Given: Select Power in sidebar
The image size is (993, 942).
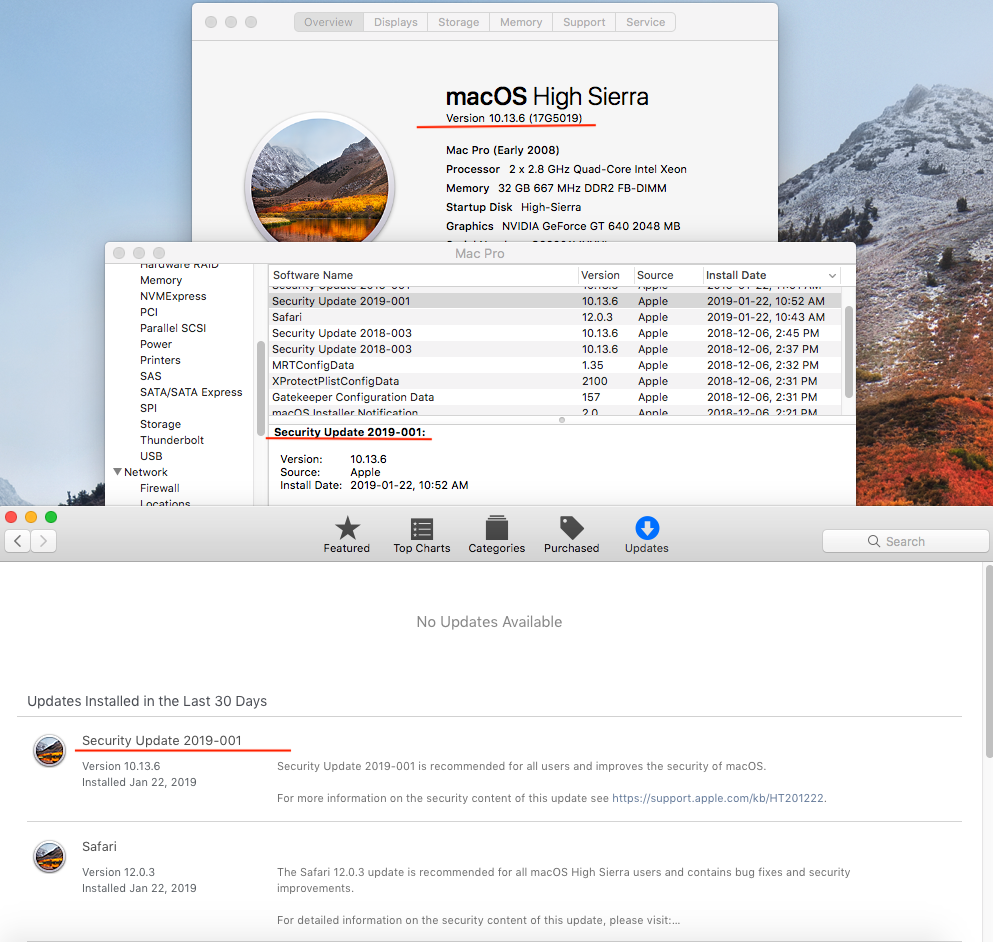Looking at the screenshot, I should point(156,344).
